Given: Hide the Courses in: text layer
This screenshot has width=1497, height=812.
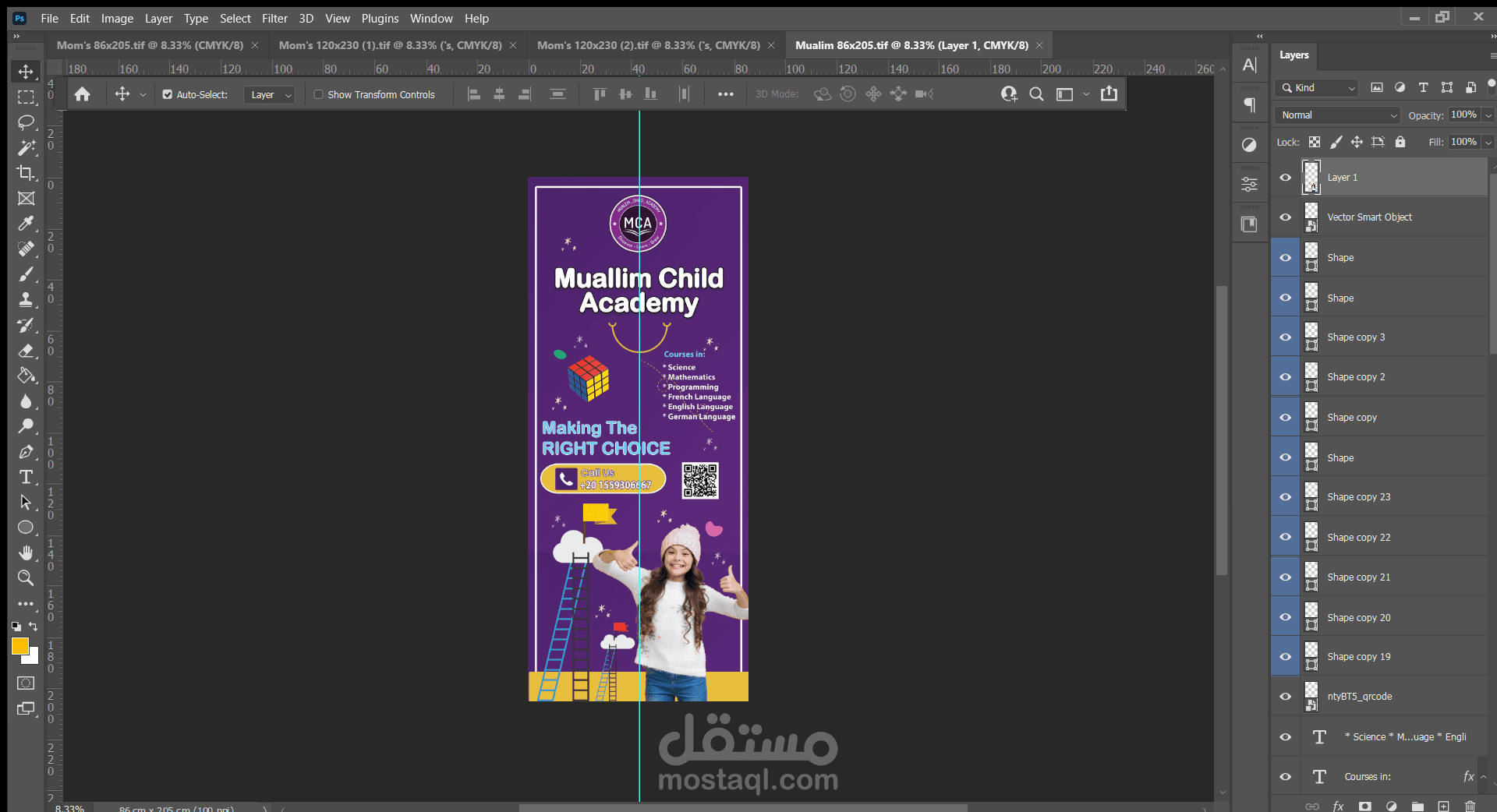Looking at the screenshot, I should pyautogui.click(x=1286, y=777).
